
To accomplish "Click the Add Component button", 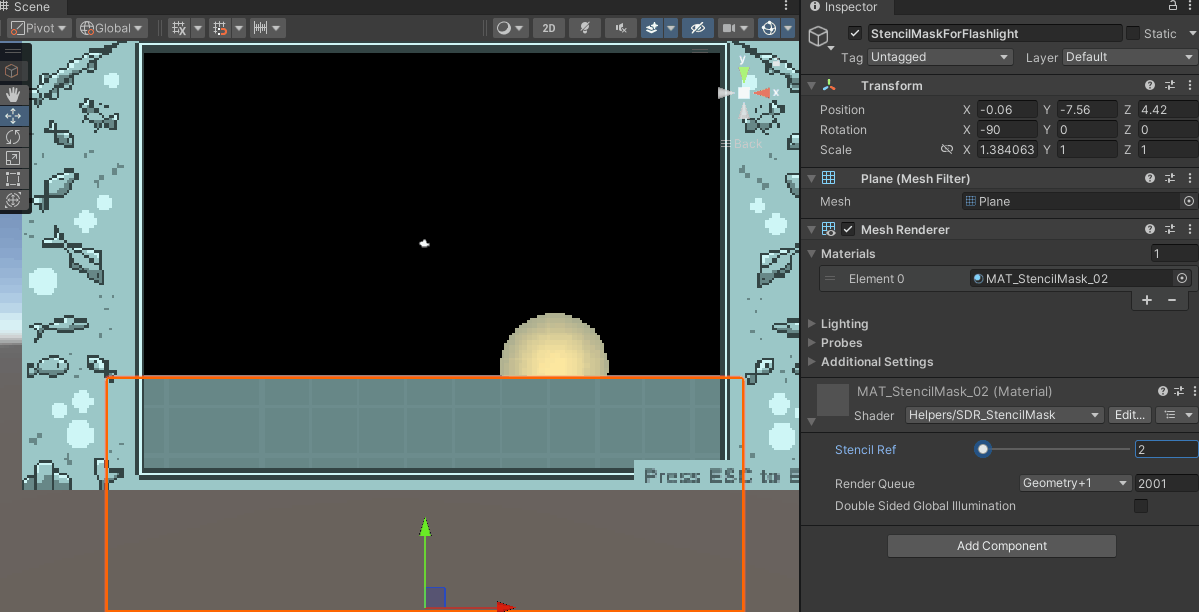I will (1002, 545).
